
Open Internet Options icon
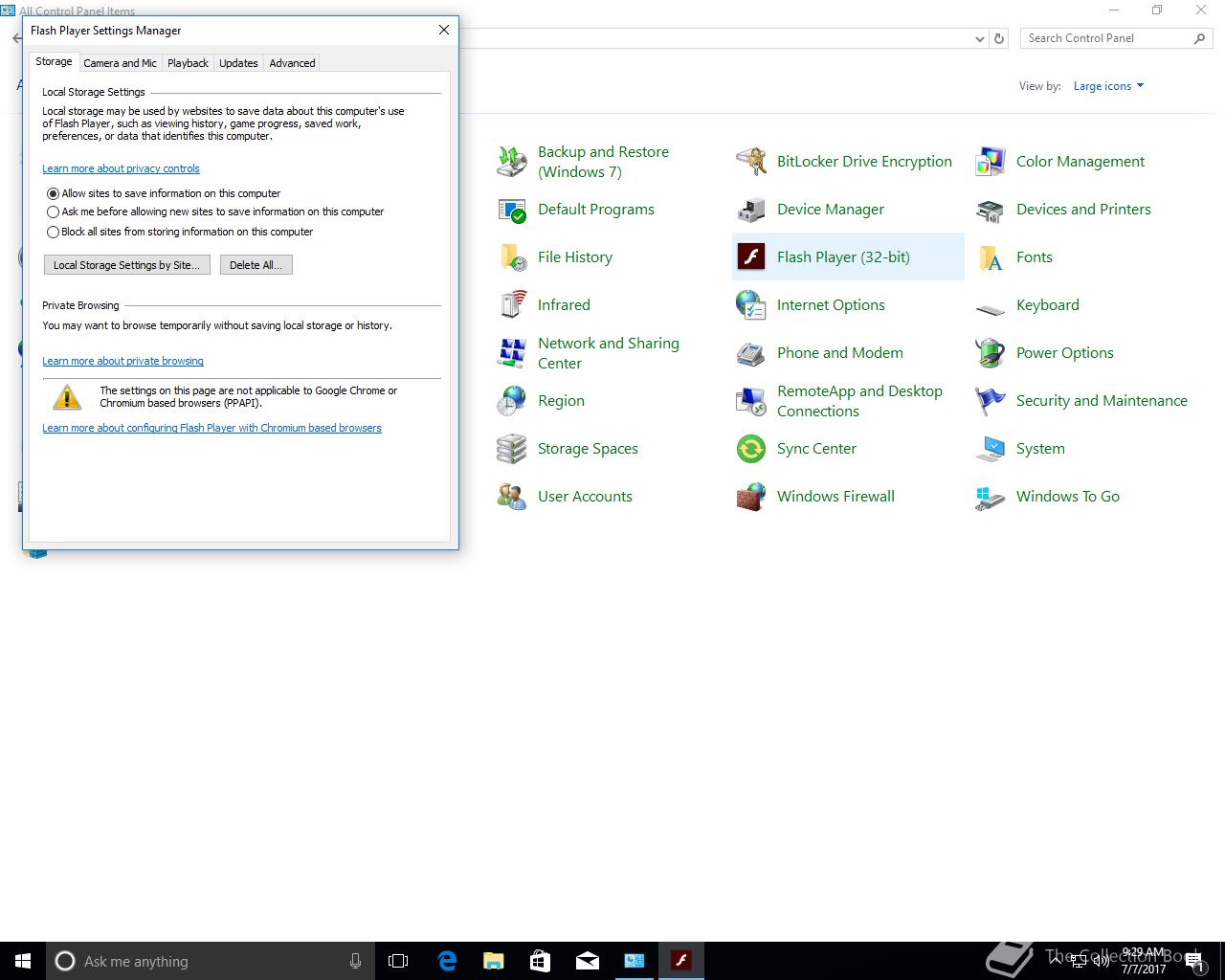tap(751, 305)
